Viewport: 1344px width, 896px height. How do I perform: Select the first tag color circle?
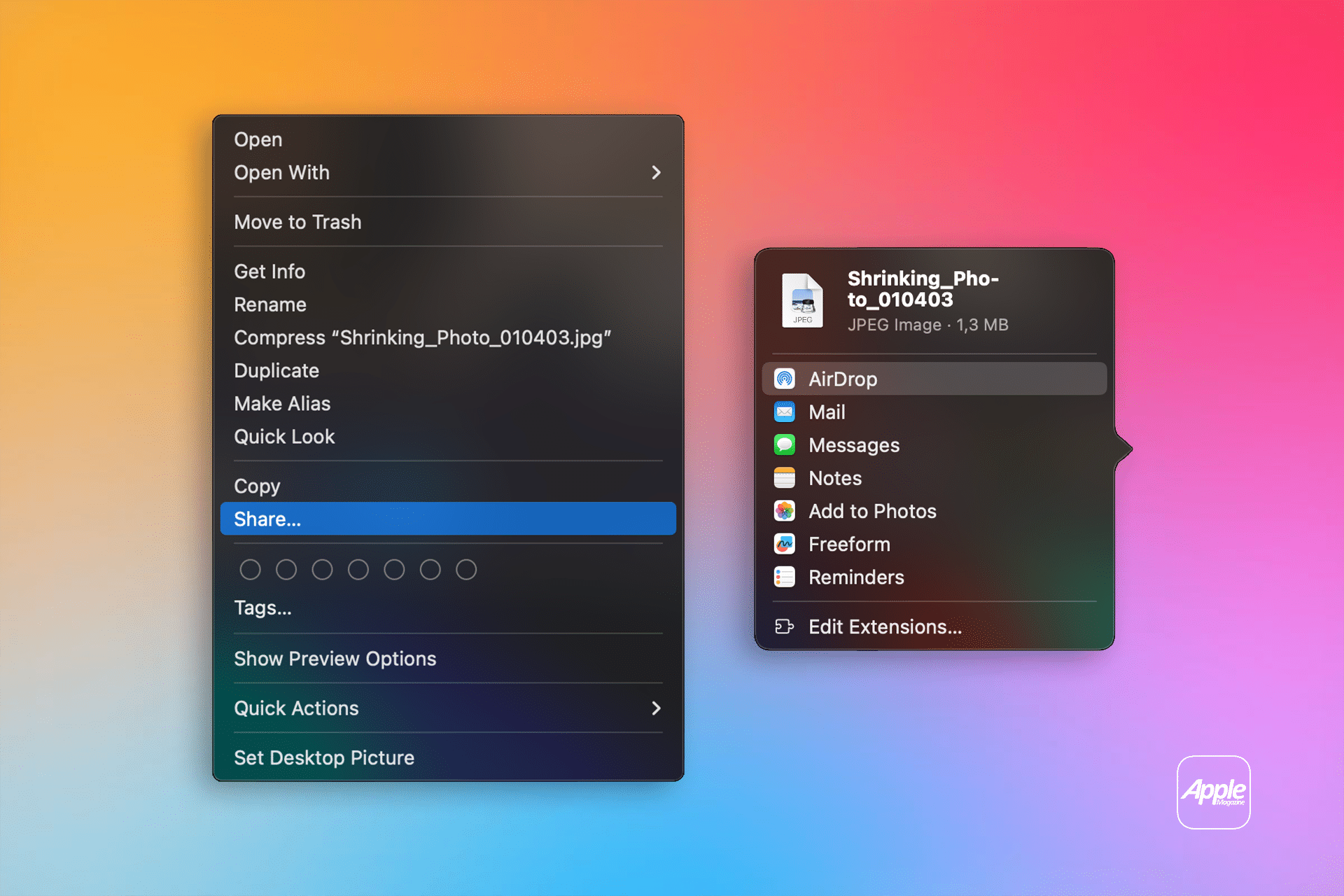(x=250, y=569)
